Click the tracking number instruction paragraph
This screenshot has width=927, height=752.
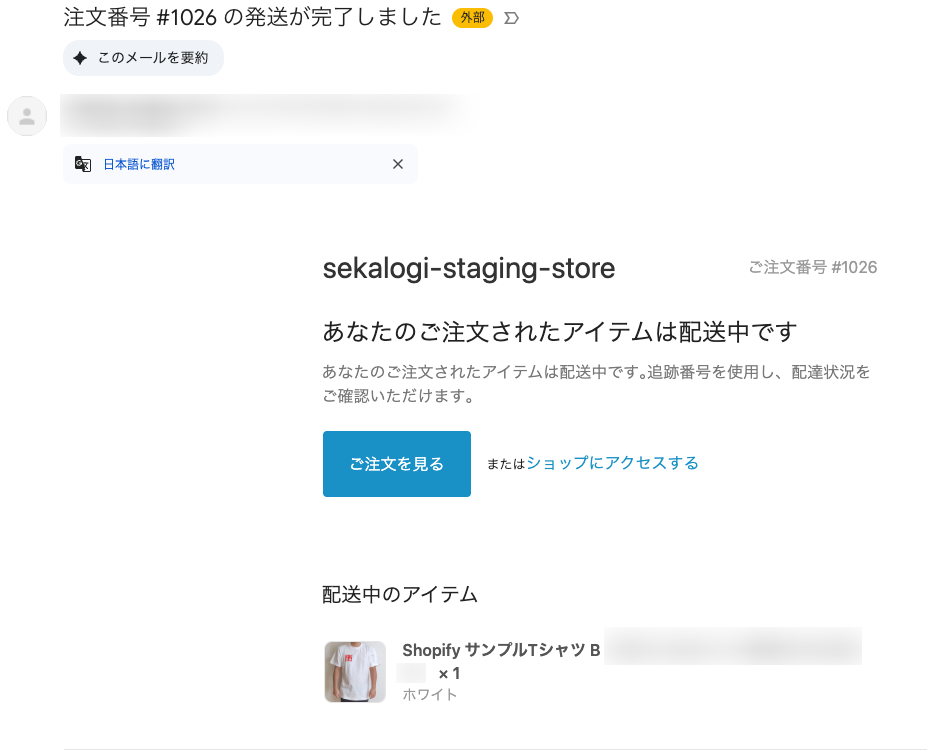pyautogui.click(x=596, y=384)
